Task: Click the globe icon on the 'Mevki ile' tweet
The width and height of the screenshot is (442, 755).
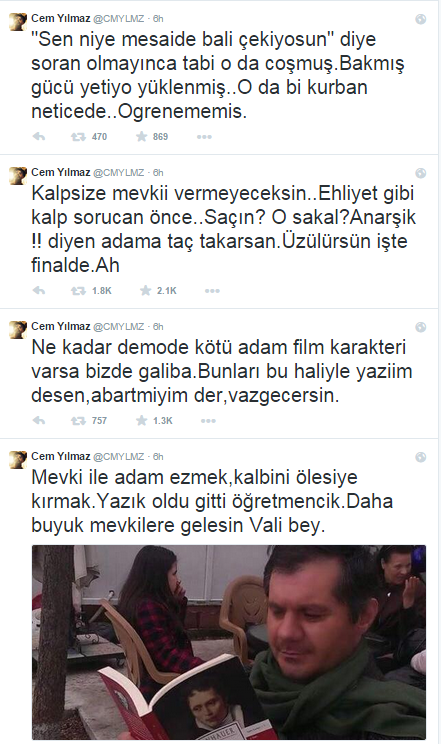Action: (x=421, y=457)
